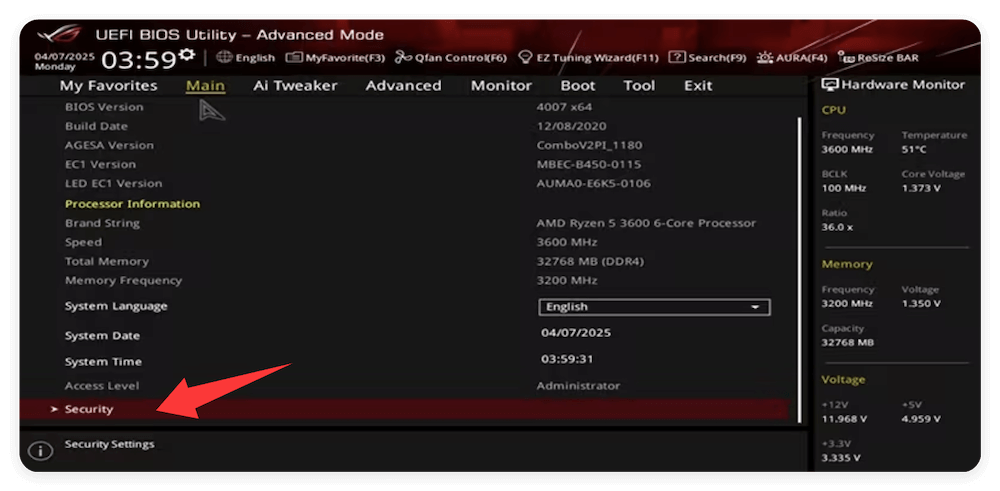The height and width of the screenshot is (491, 1000).
Task: Click AMD Ryzen 5 3600 processor text
Action: pos(646,223)
